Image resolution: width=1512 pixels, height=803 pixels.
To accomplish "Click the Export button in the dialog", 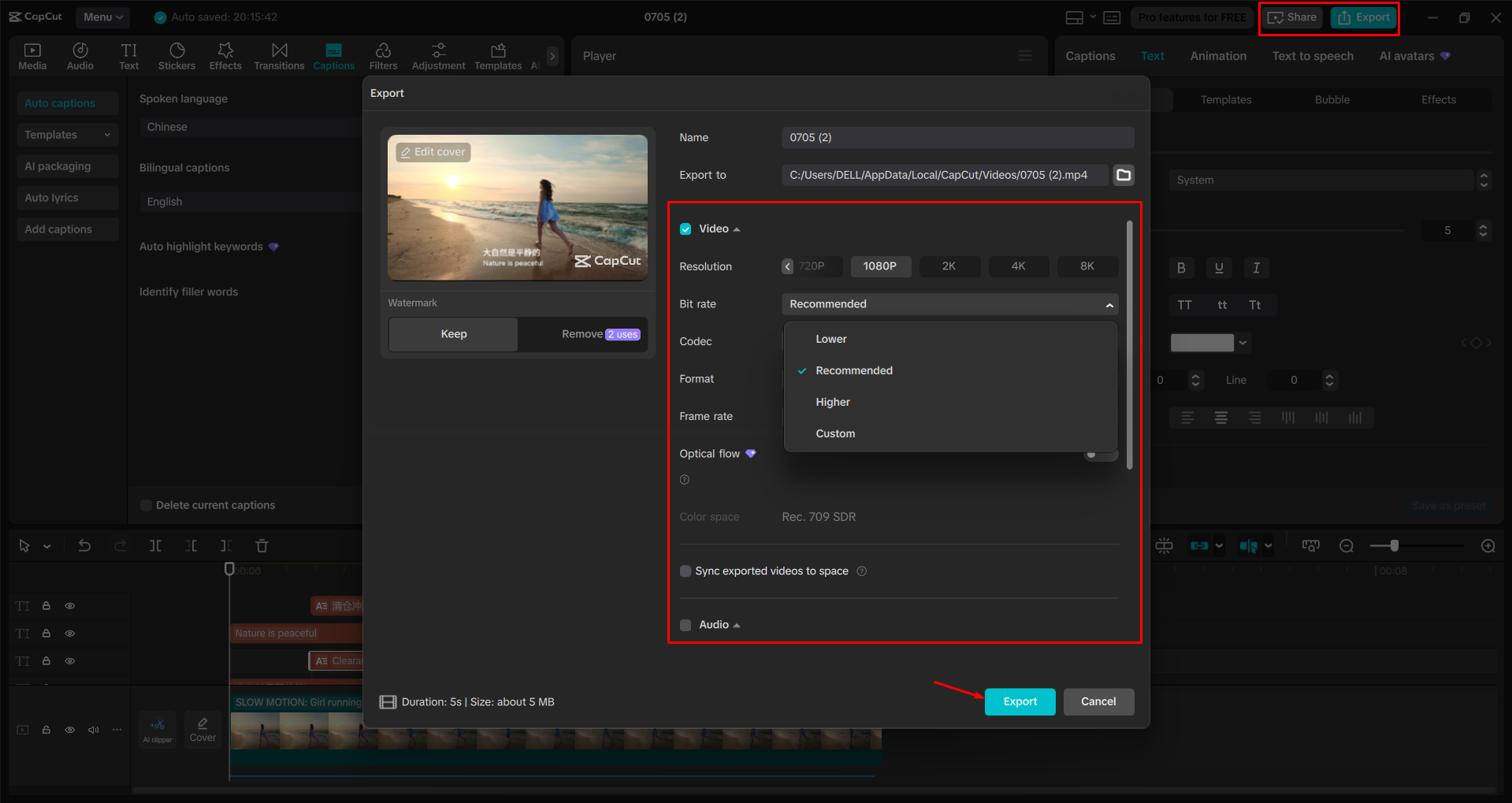I will pyautogui.click(x=1020, y=701).
